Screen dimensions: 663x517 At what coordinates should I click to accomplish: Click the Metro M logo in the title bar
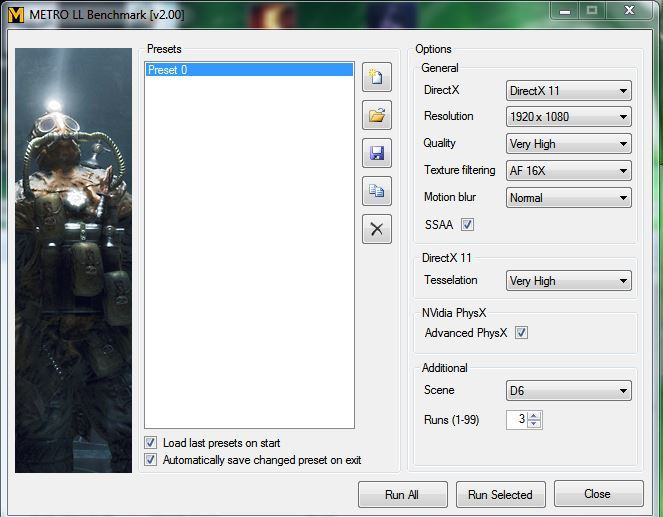coord(16,14)
